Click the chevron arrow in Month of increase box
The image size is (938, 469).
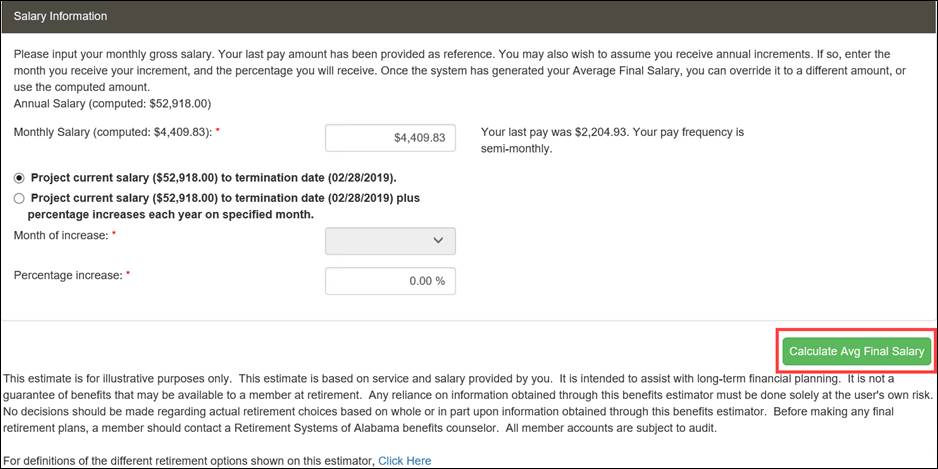point(438,240)
